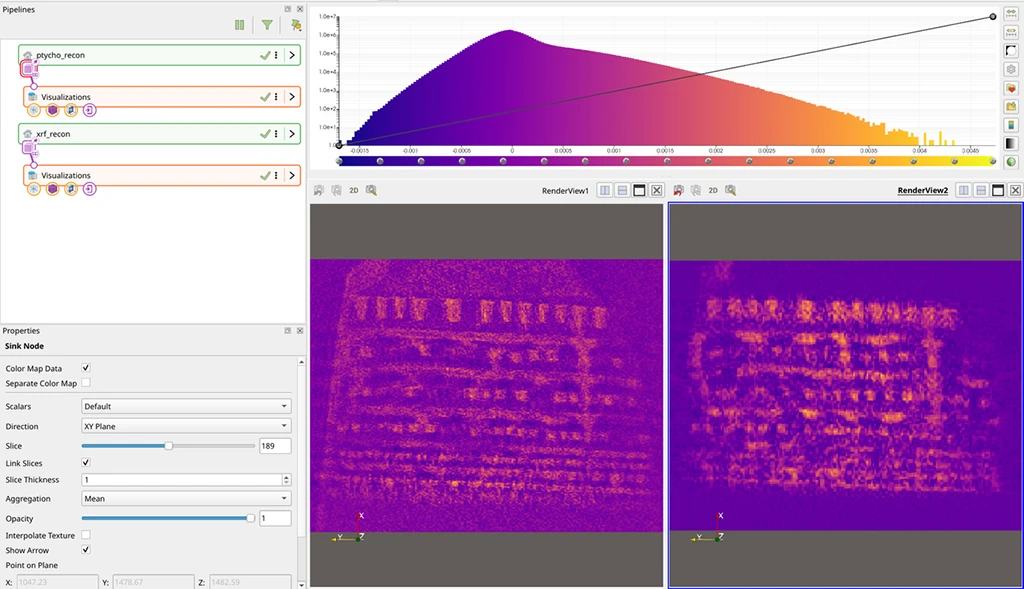The image size is (1024, 589).
Task: Expand the first Visualizations node arrow
Action: 292,97
